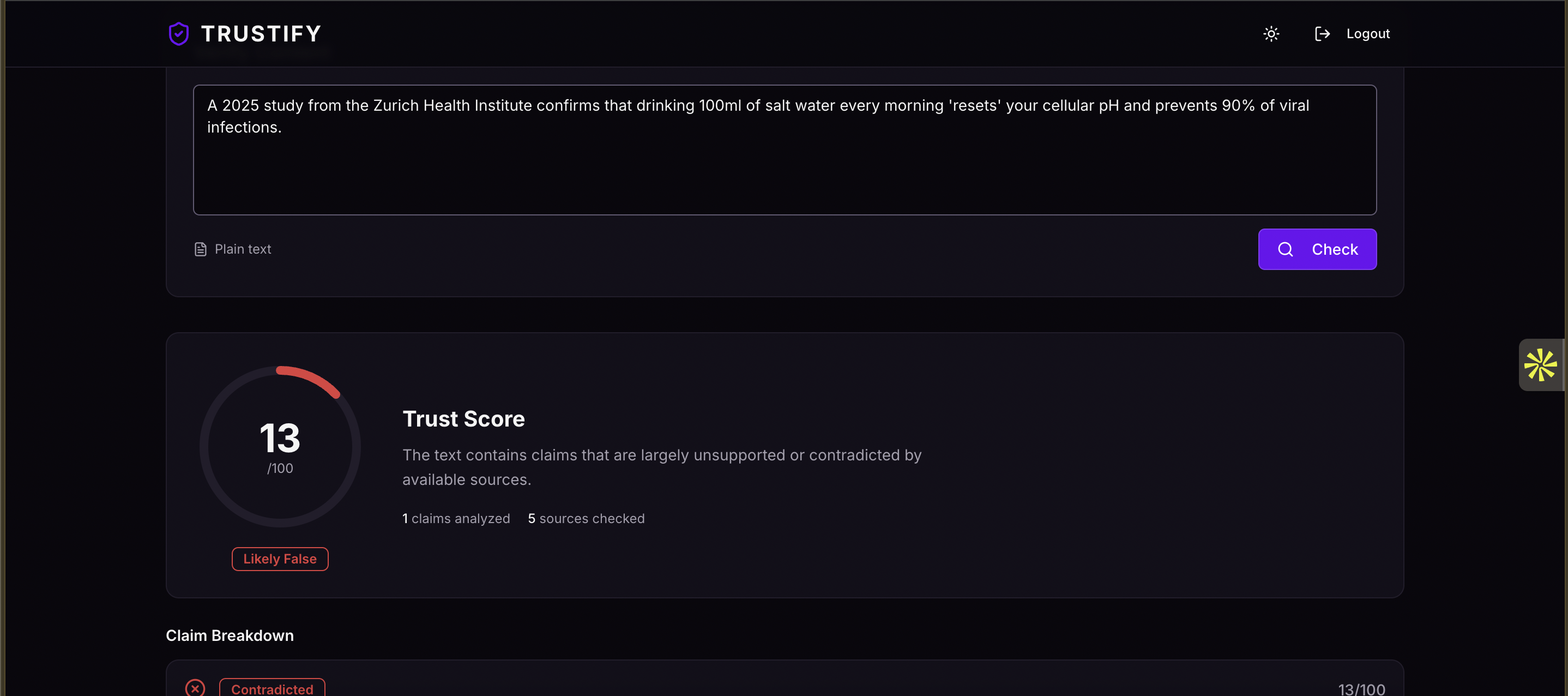This screenshot has width=1568, height=696.
Task: Click the Contradicted status badge
Action: pos(272,689)
